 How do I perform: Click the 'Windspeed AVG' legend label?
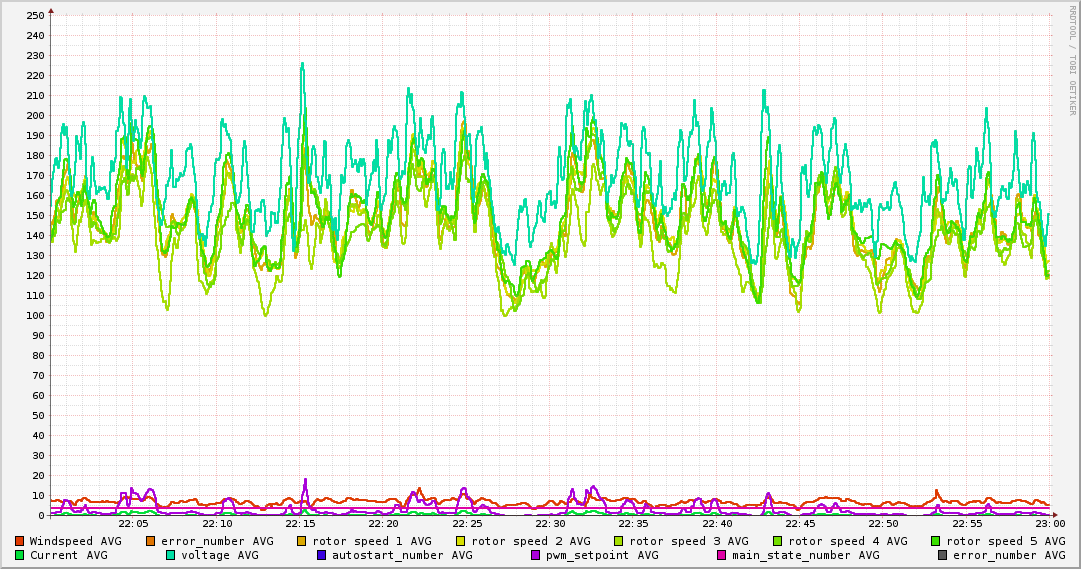75,541
